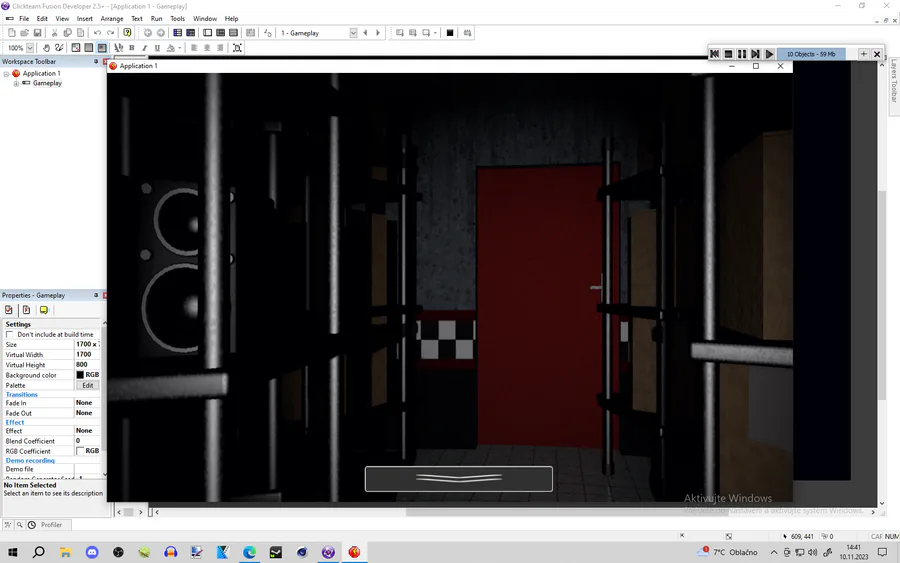Click the Paste icon in the toolbar
Viewport: 900px width, 563px height.
click(x=80, y=33)
